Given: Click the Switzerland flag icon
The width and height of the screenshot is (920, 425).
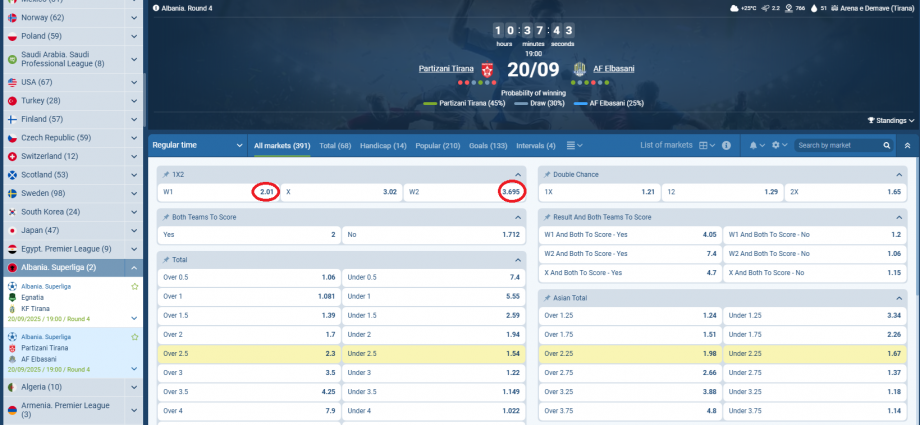Looking at the screenshot, I should (x=12, y=156).
